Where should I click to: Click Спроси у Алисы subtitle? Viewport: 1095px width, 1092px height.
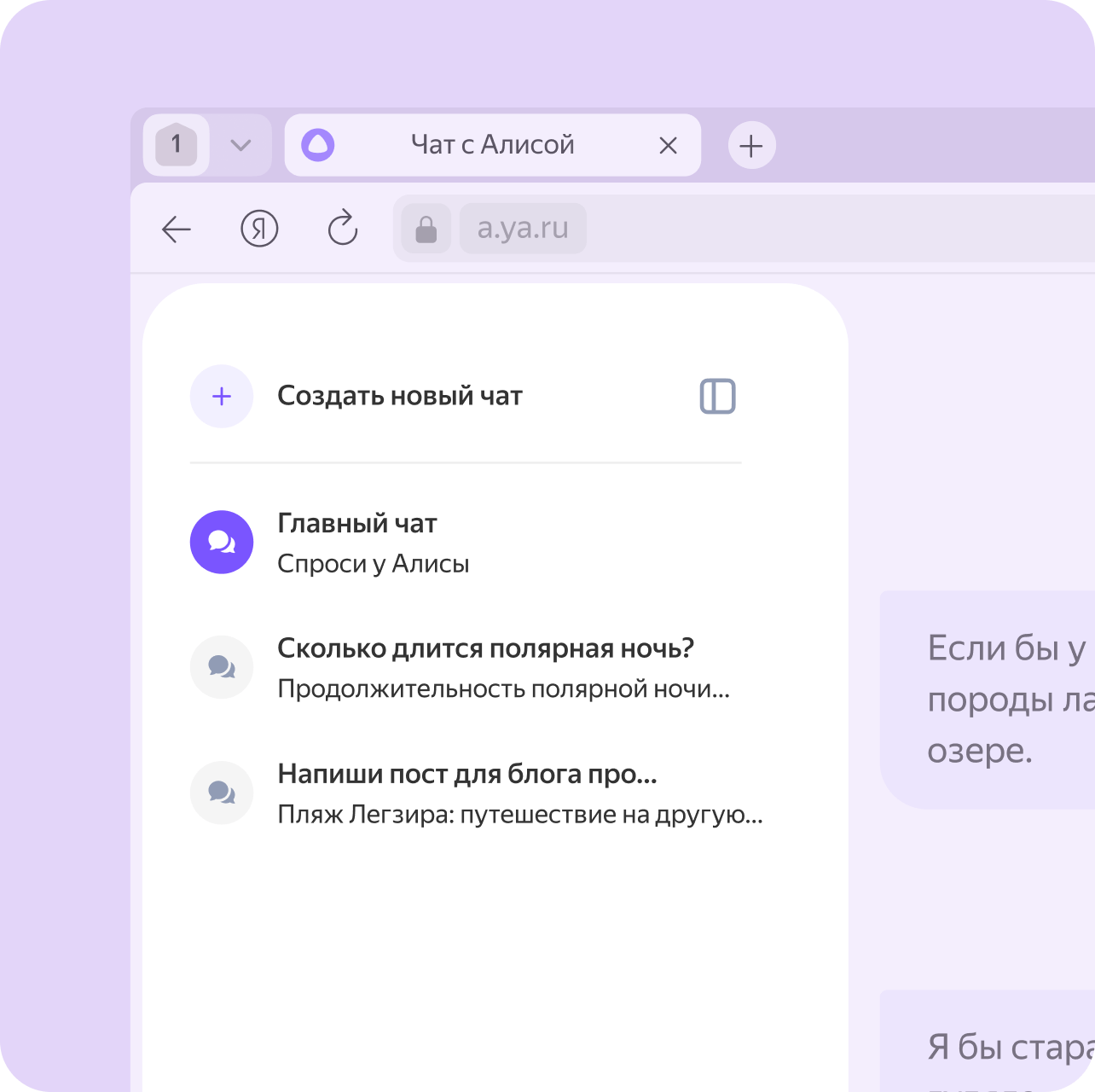pos(374,564)
